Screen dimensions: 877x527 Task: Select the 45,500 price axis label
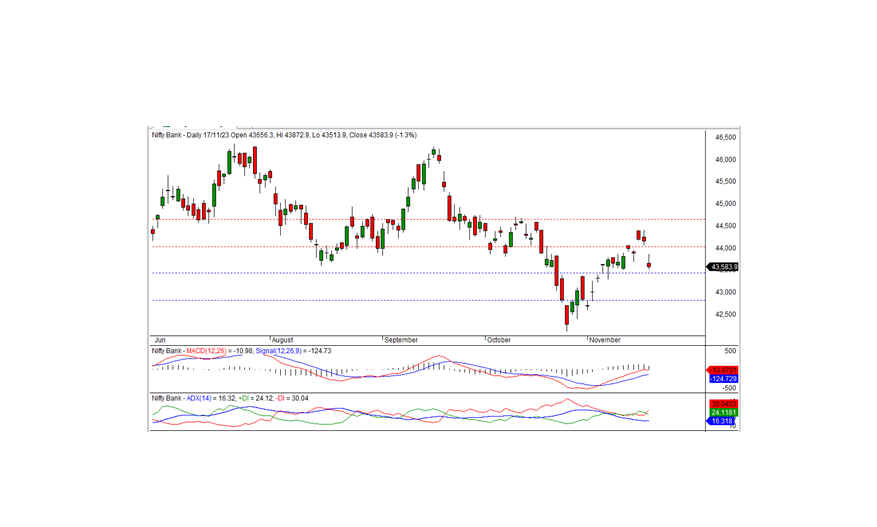point(725,181)
